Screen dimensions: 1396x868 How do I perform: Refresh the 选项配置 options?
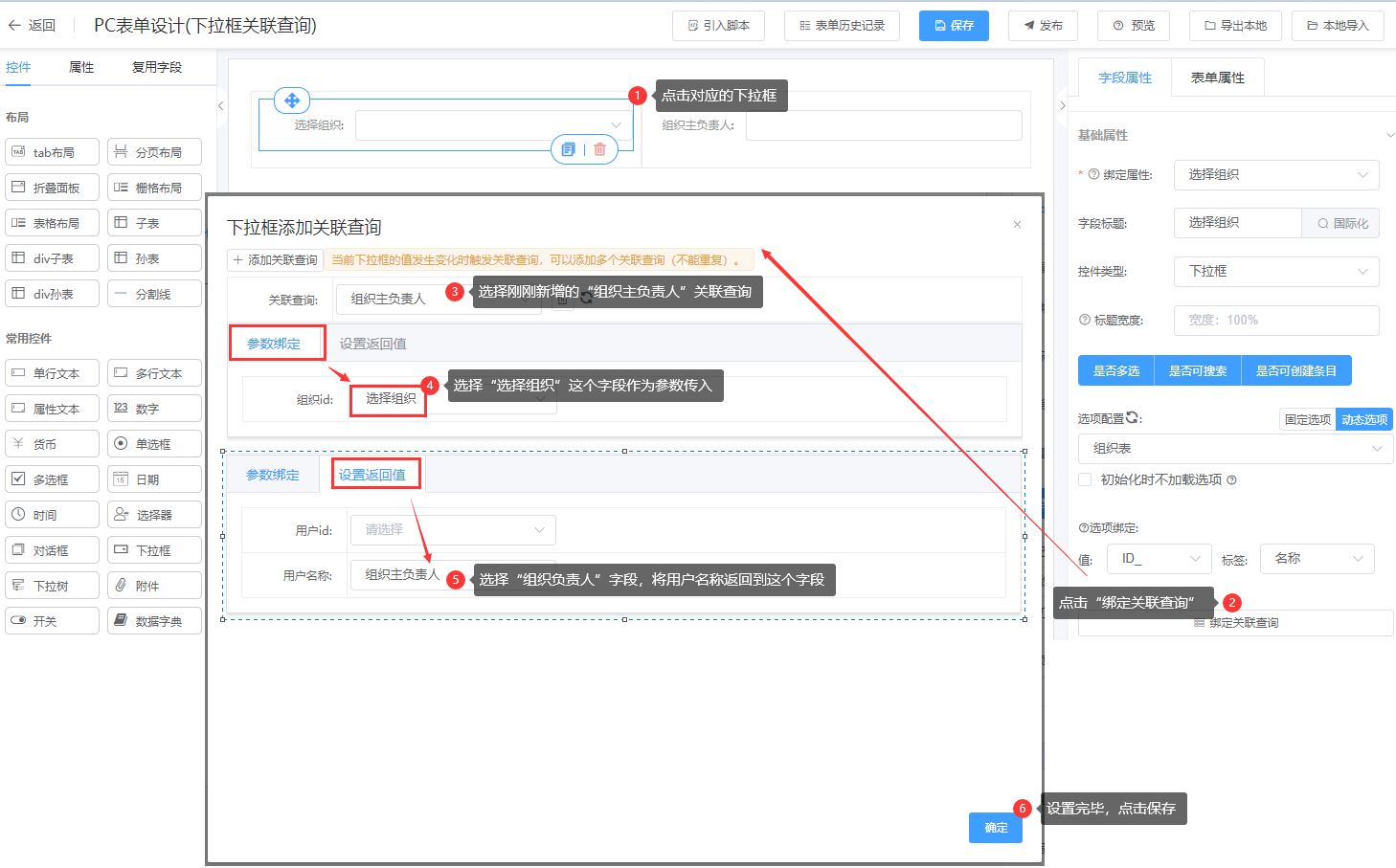tap(1133, 417)
